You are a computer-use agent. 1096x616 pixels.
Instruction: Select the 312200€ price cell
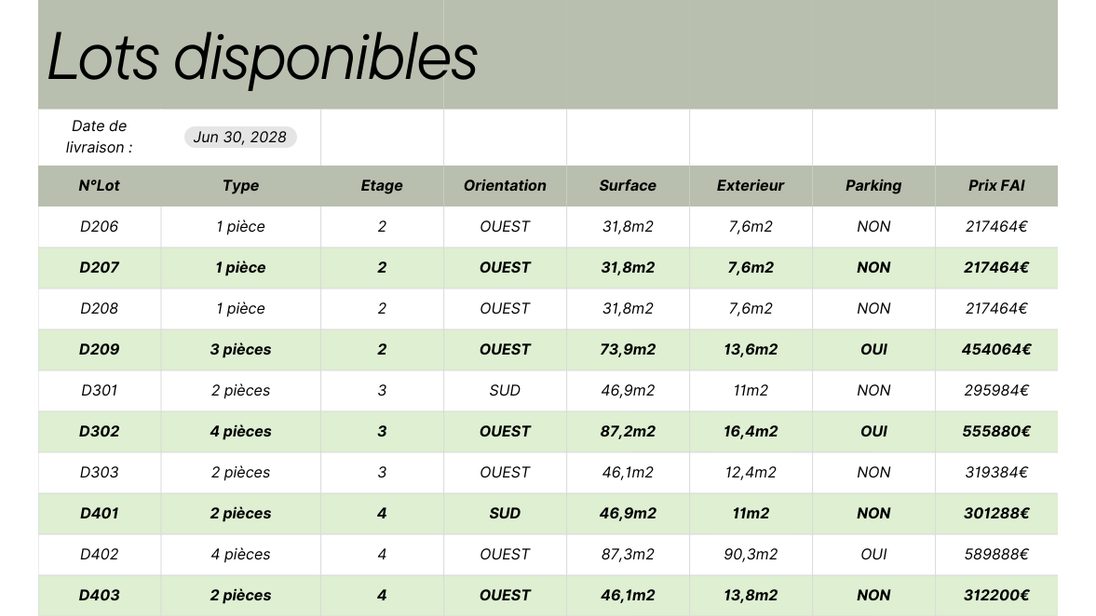pyautogui.click(x=996, y=596)
